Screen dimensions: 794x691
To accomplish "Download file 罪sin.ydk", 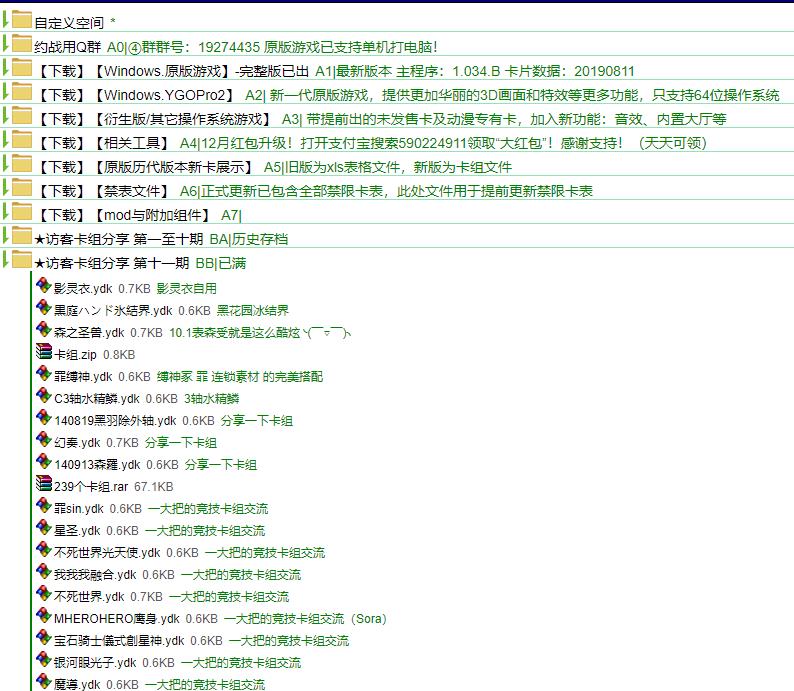I will (78, 509).
